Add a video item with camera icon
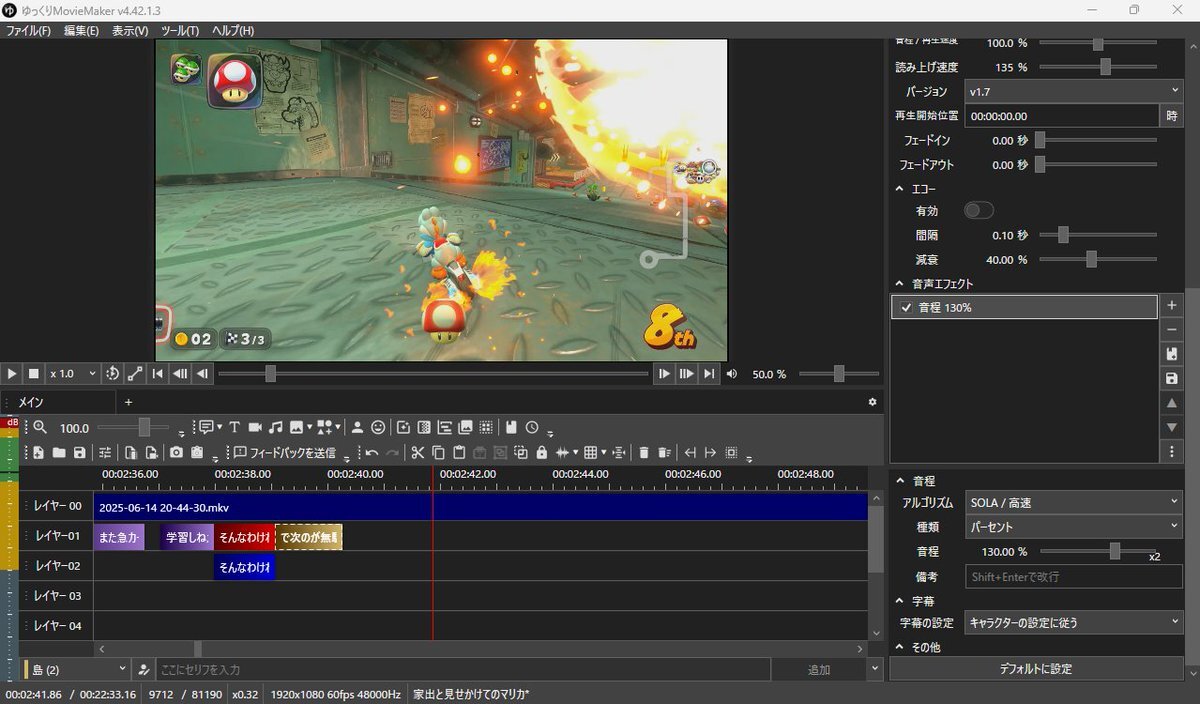 coord(255,427)
